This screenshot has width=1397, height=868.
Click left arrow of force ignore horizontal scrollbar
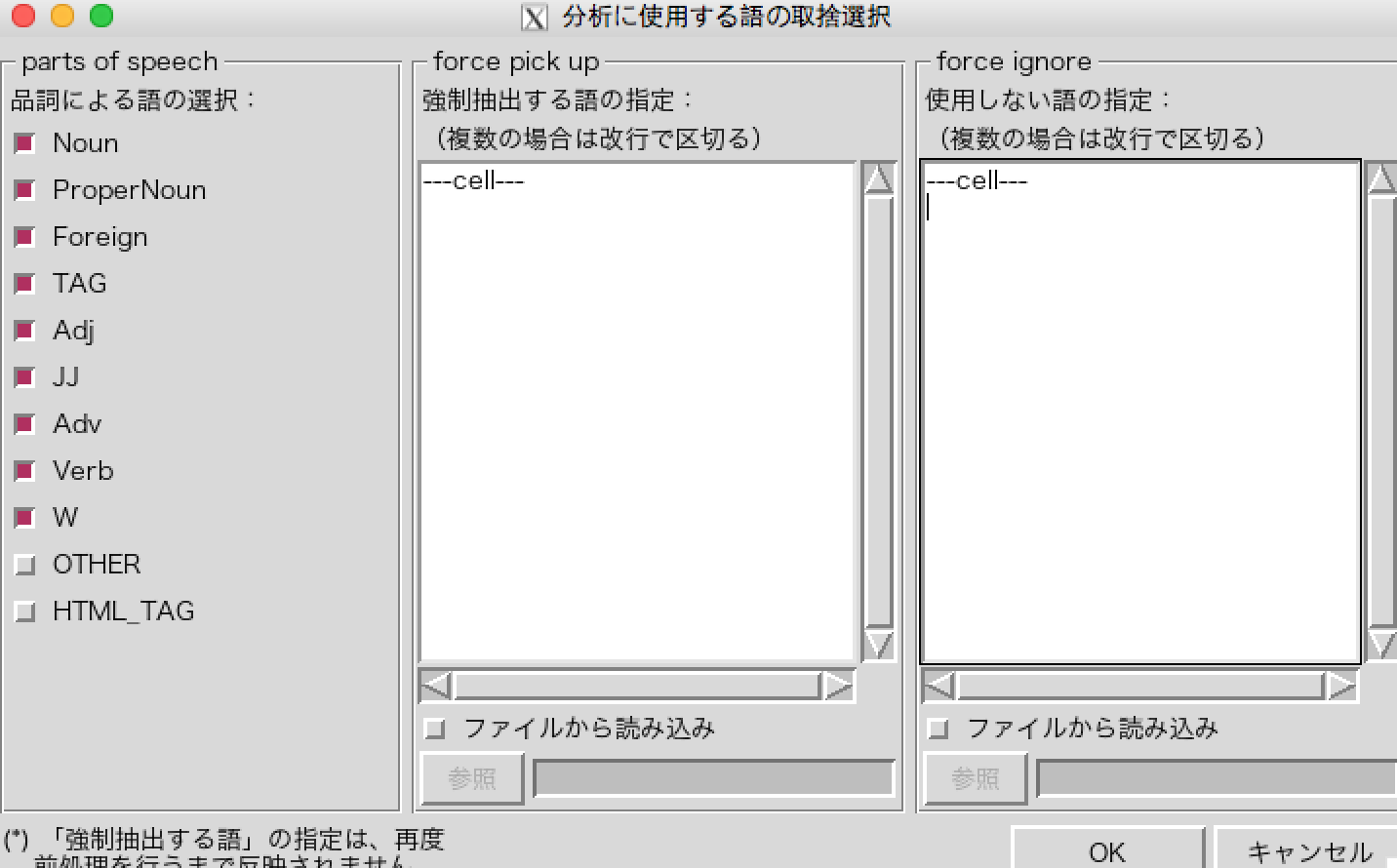[938, 686]
